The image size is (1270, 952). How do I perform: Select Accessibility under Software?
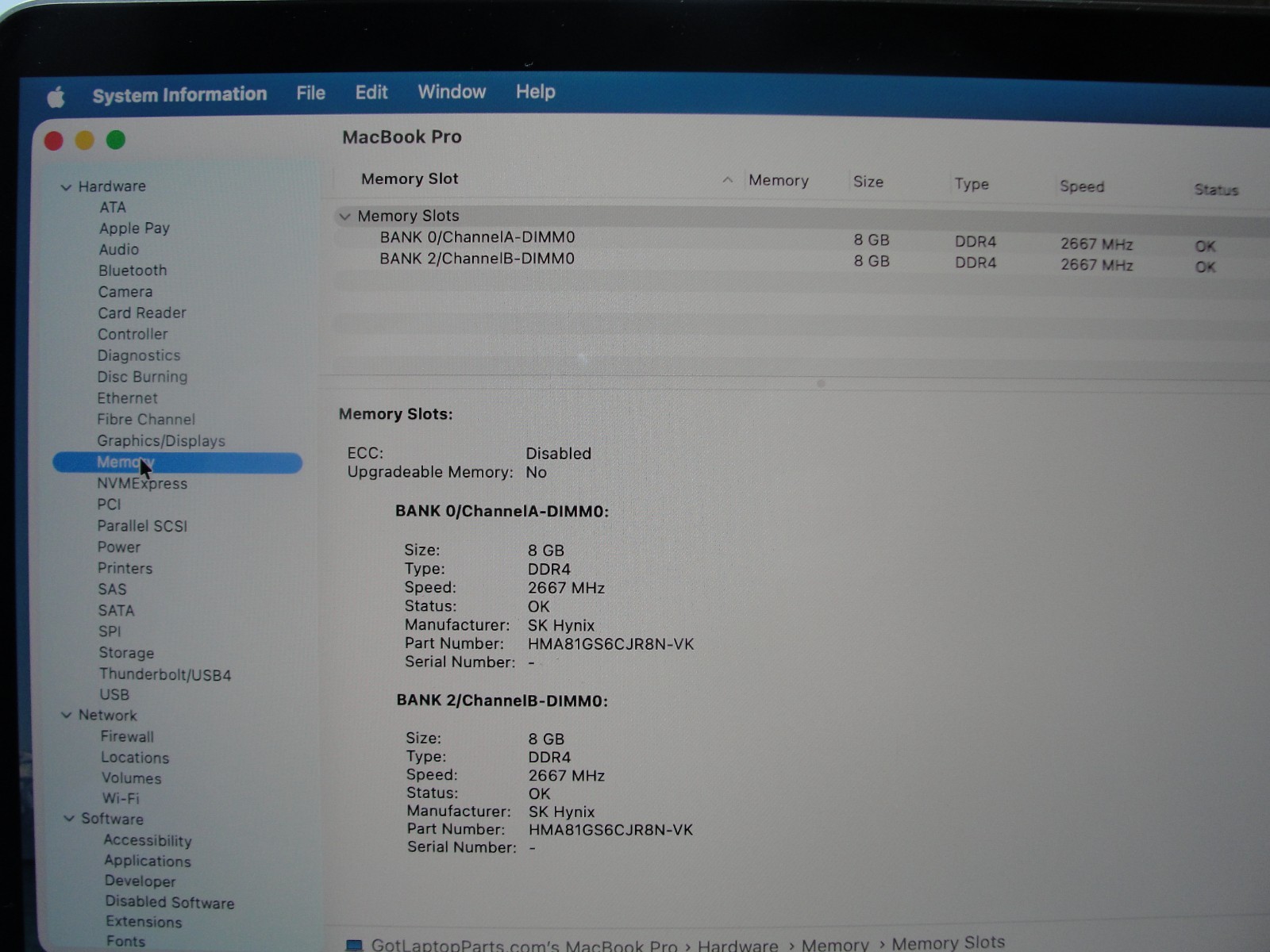[148, 841]
